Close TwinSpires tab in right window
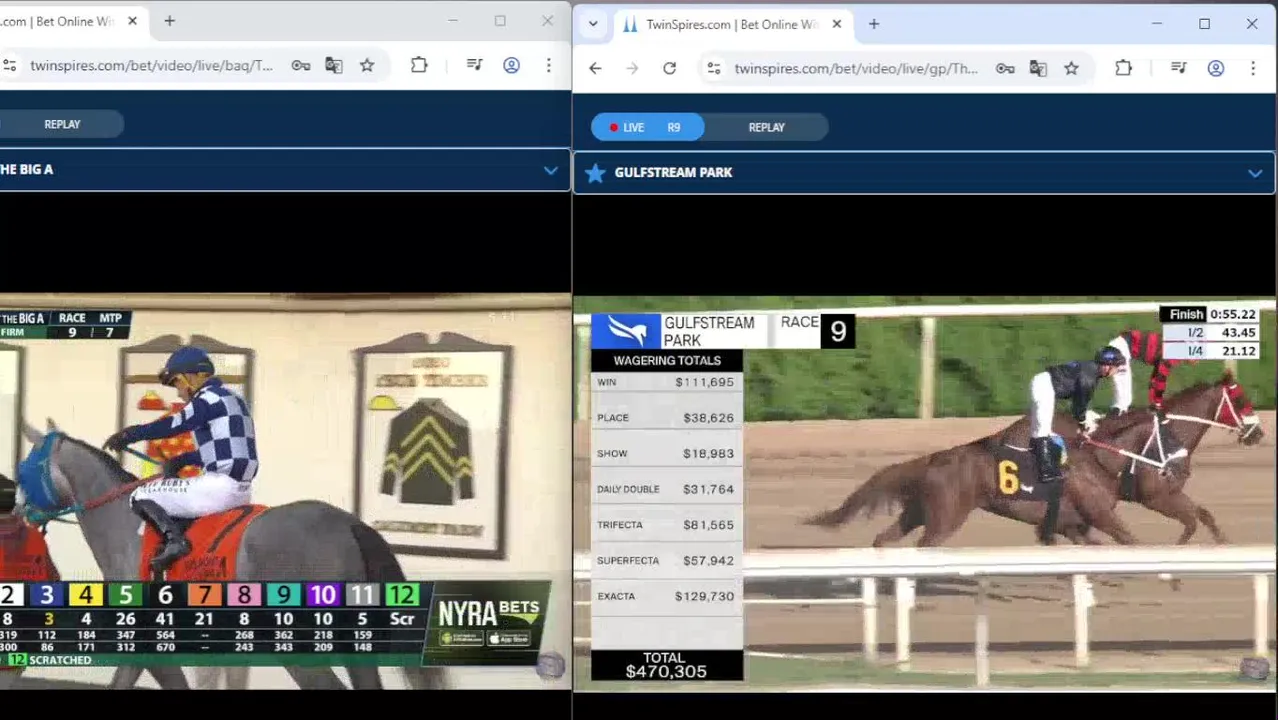This screenshot has height=720, width=1278. [836, 24]
